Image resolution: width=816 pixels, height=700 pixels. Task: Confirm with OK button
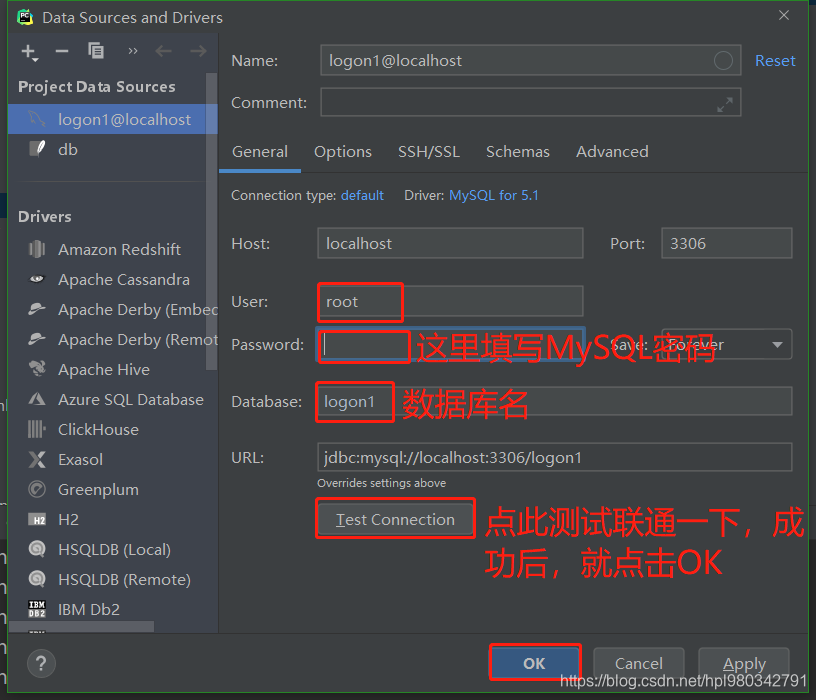tap(534, 664)
